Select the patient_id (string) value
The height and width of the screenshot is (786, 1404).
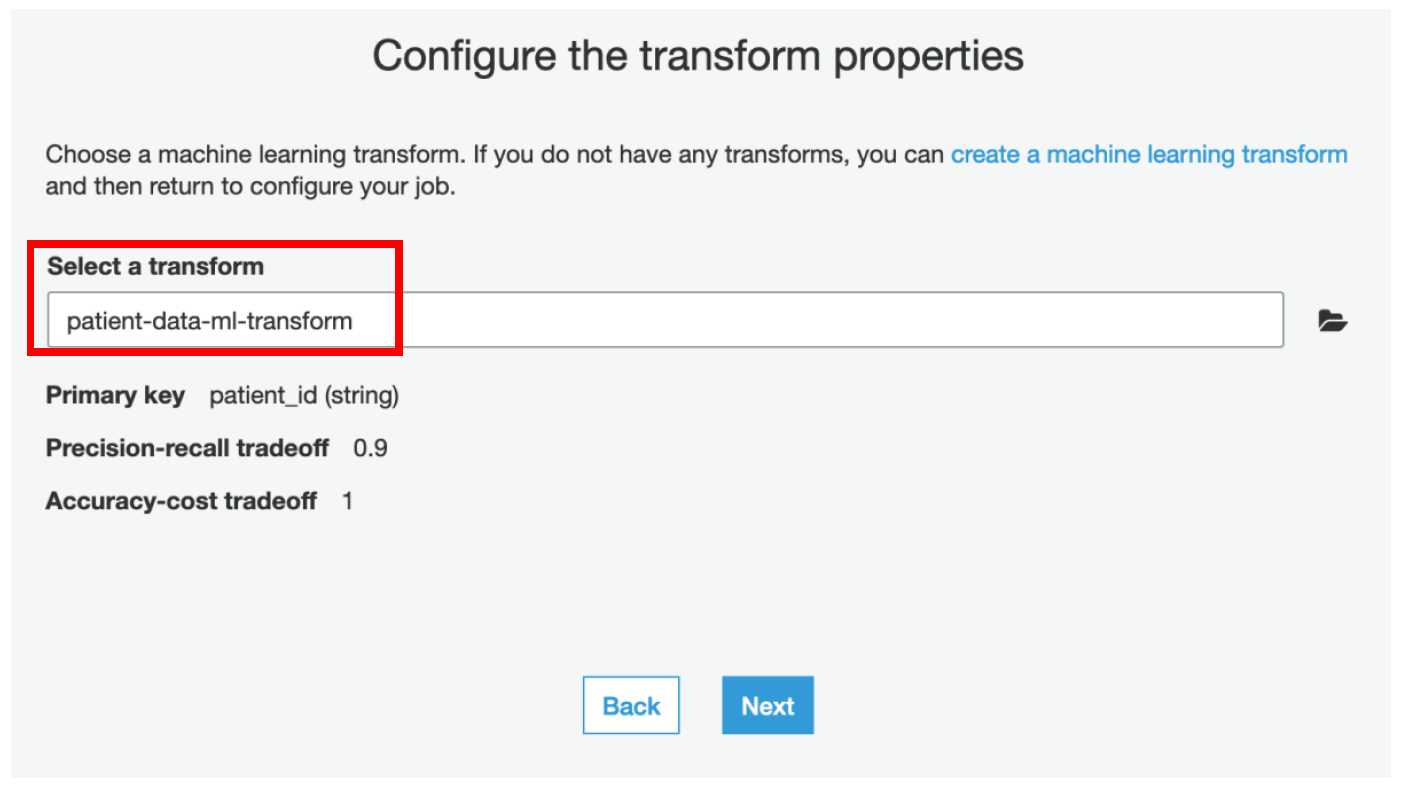pos(304,396)
